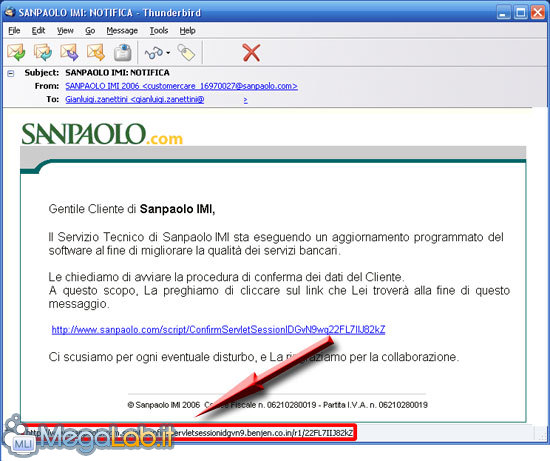Image resolution: width=550 pixels, height=461 pixels.
Task: Click the red X Delete icon
Action: [251, 53]
